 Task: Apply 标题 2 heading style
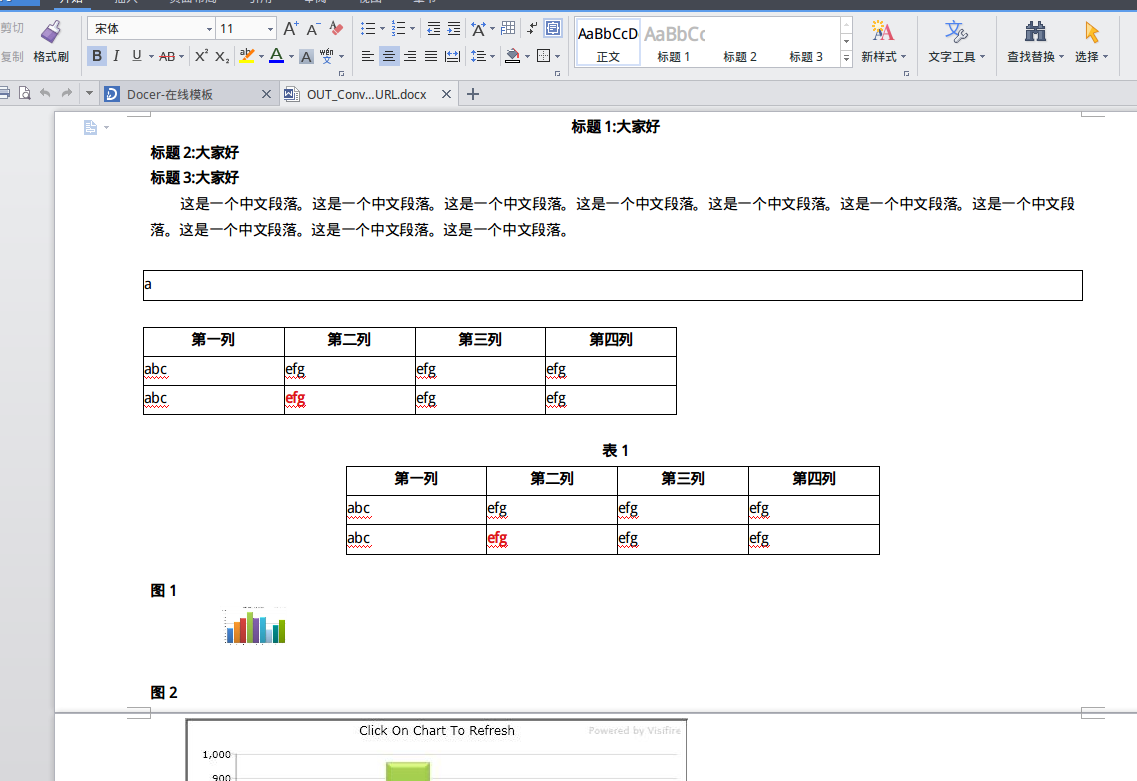tap(740, 57)
